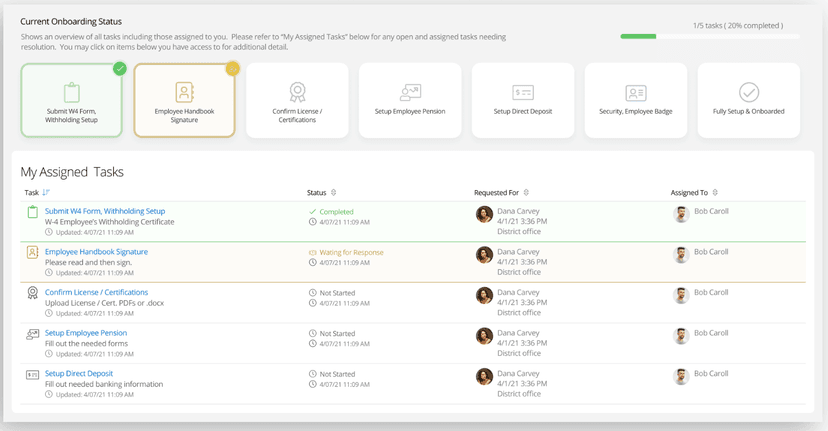Click clock icon beside License Not Started

[313, 293]
